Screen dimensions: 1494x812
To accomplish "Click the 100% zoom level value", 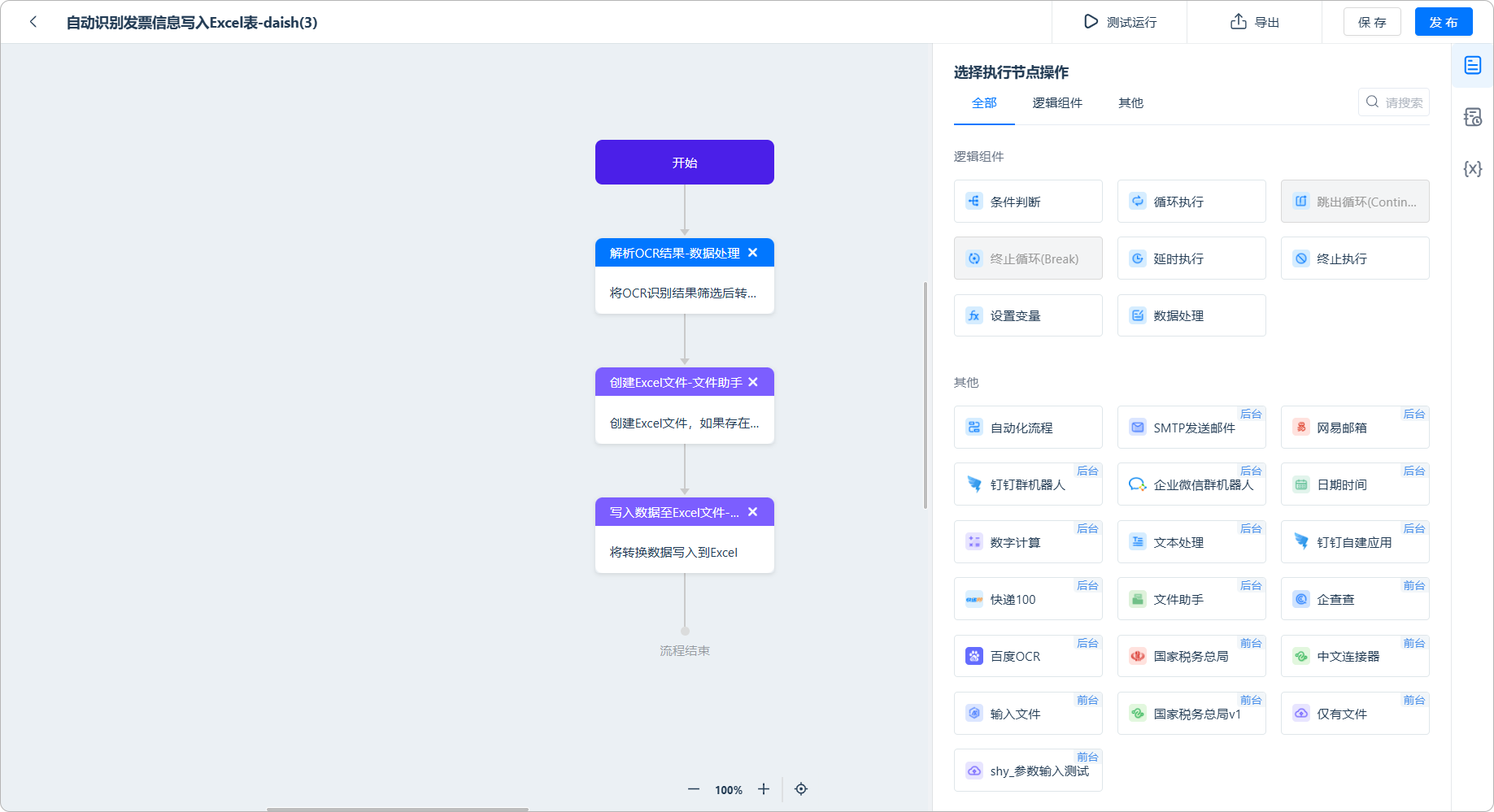I will pos(729,790).
